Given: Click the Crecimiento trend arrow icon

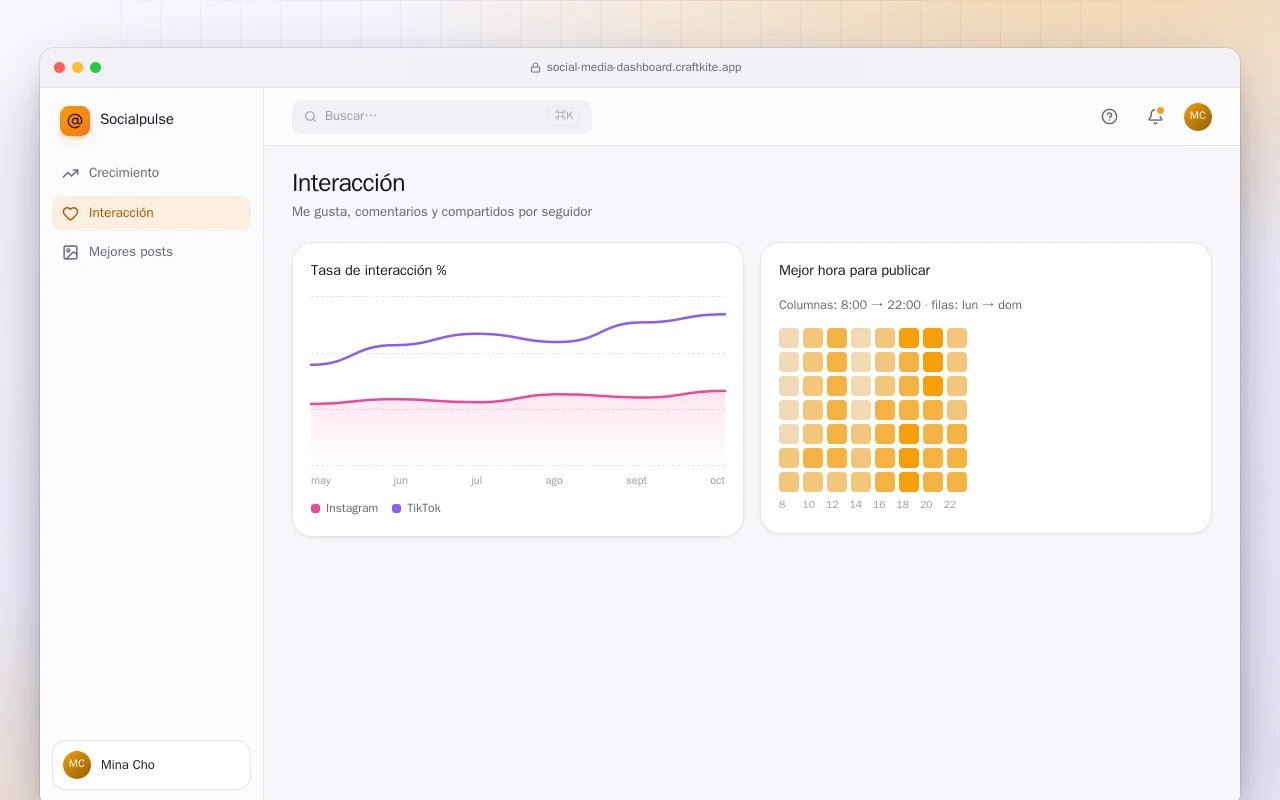Looking at the screenshot, I should pos(70,173).
